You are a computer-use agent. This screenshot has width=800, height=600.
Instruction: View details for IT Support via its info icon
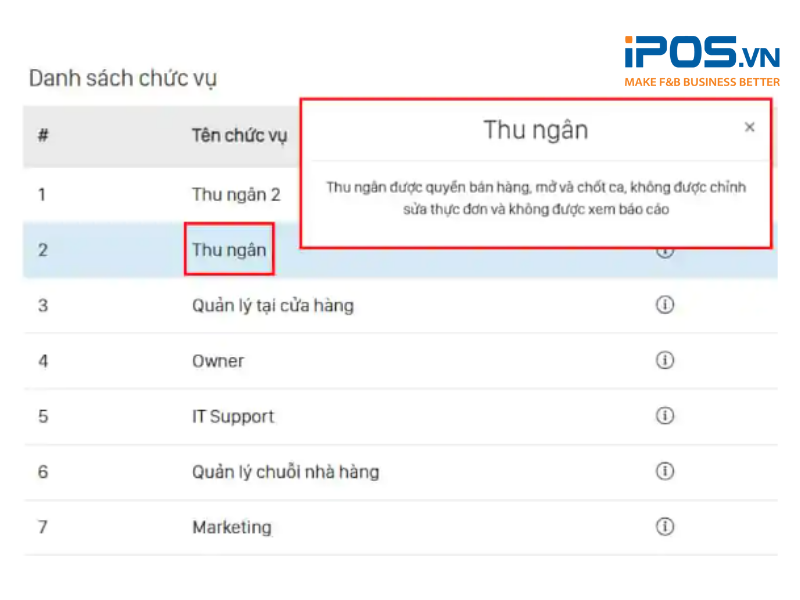point(665,417)
